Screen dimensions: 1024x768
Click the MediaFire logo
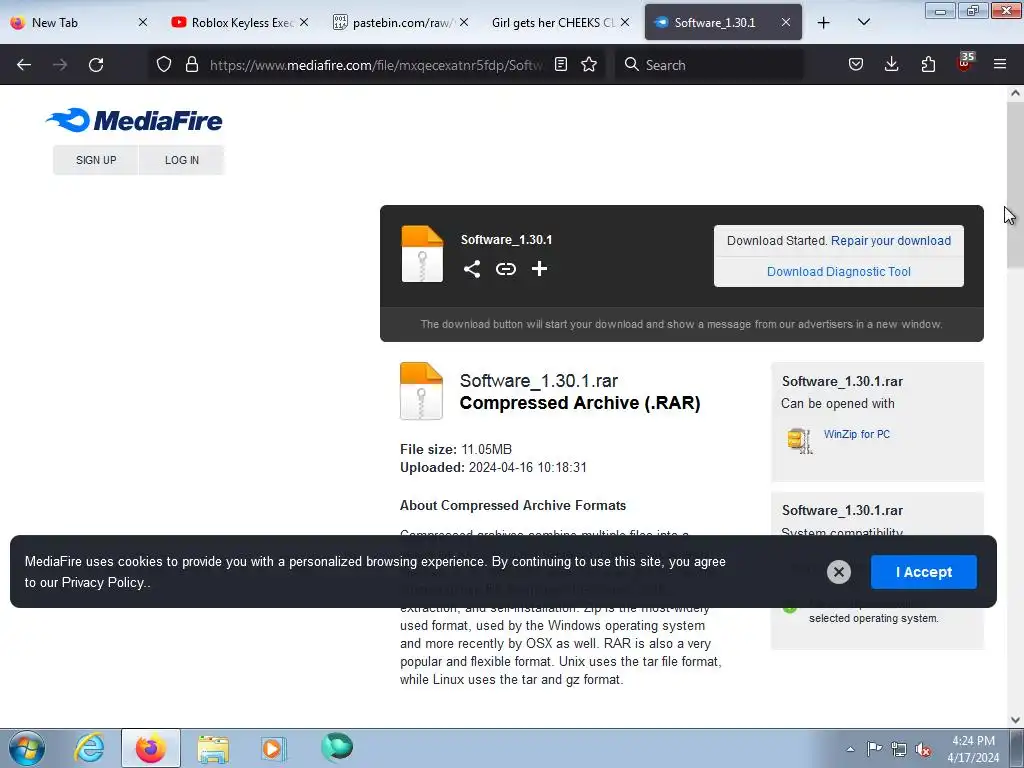(x=135, y=120)
